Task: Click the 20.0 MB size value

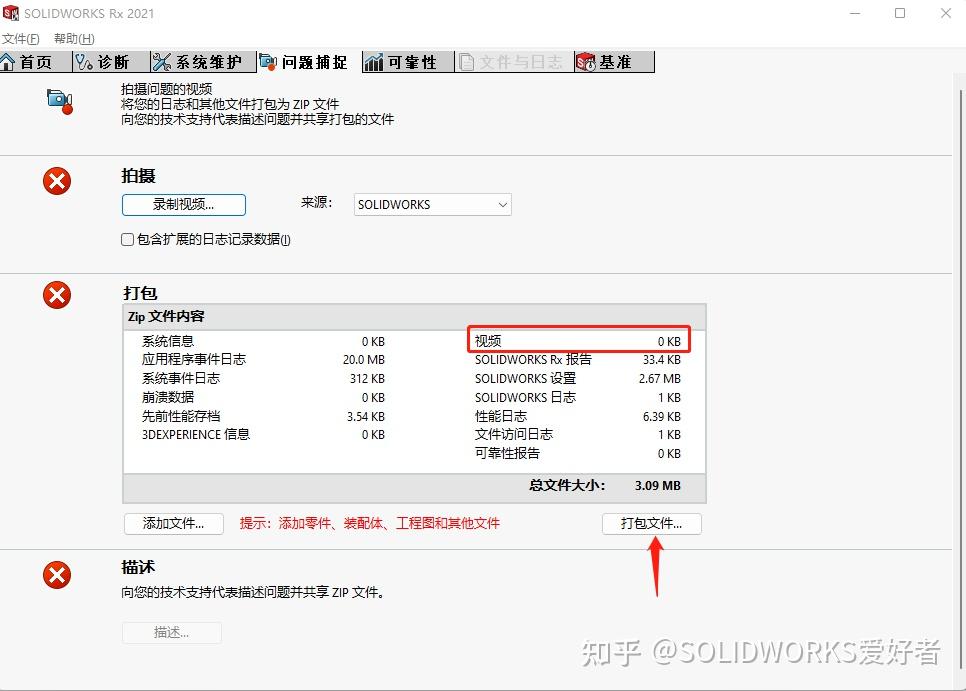Action: (x=363, y=360)
